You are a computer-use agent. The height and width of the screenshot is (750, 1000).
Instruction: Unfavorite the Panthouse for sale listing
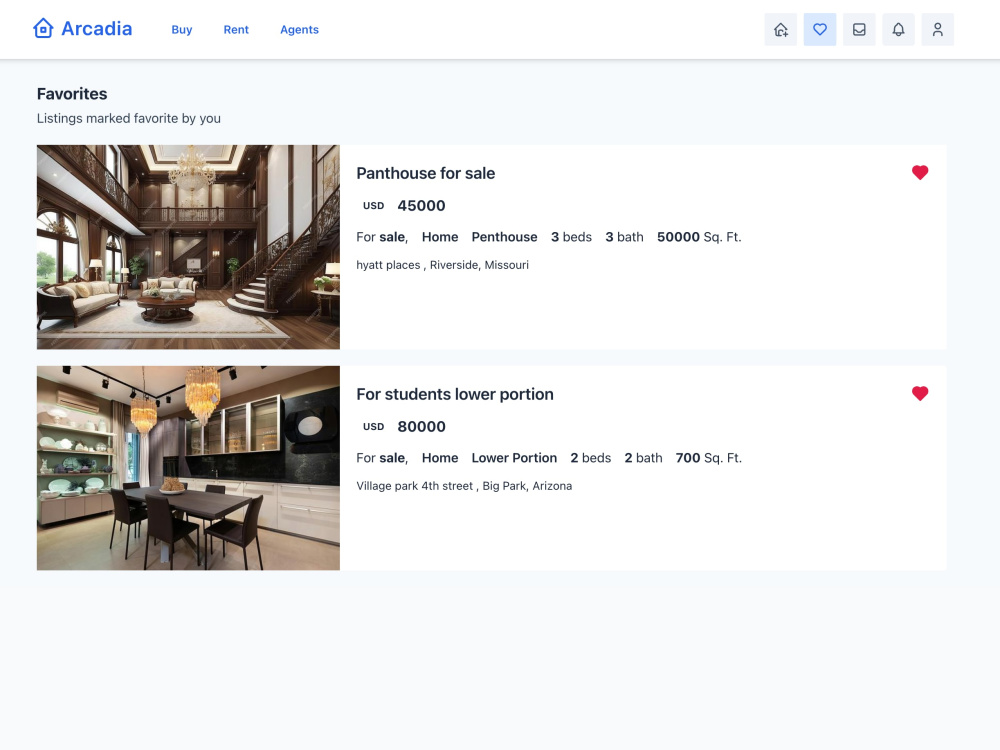920,172
